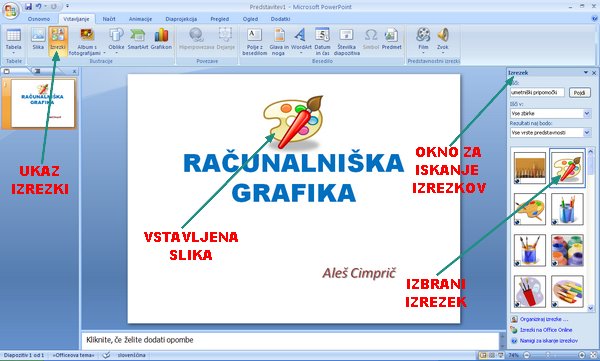Switch to Slide Sorter view button

pyautogui.click(x=492, y=355)
